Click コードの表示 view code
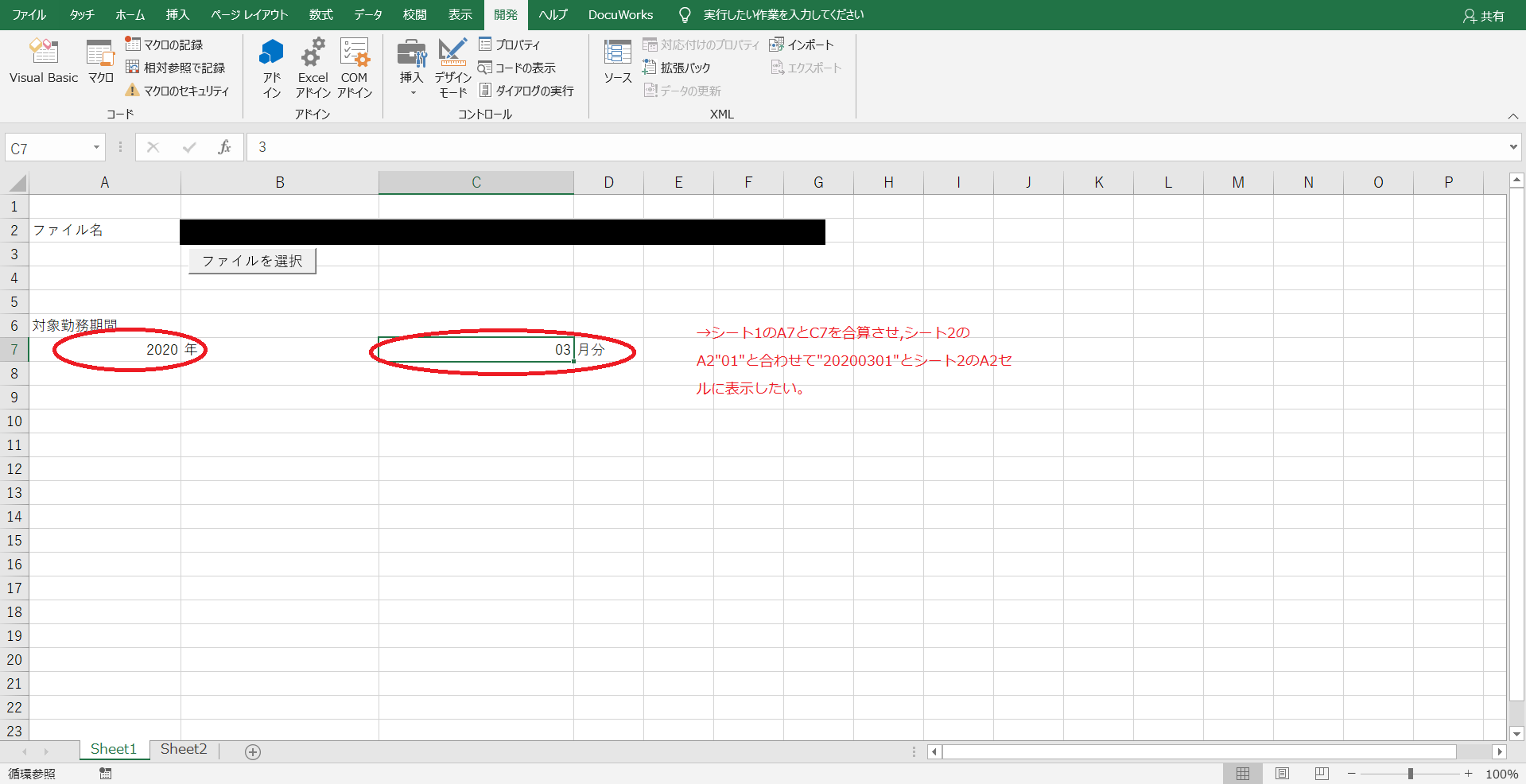Viewport: 1526px width, 784px height. click(517, 68)
